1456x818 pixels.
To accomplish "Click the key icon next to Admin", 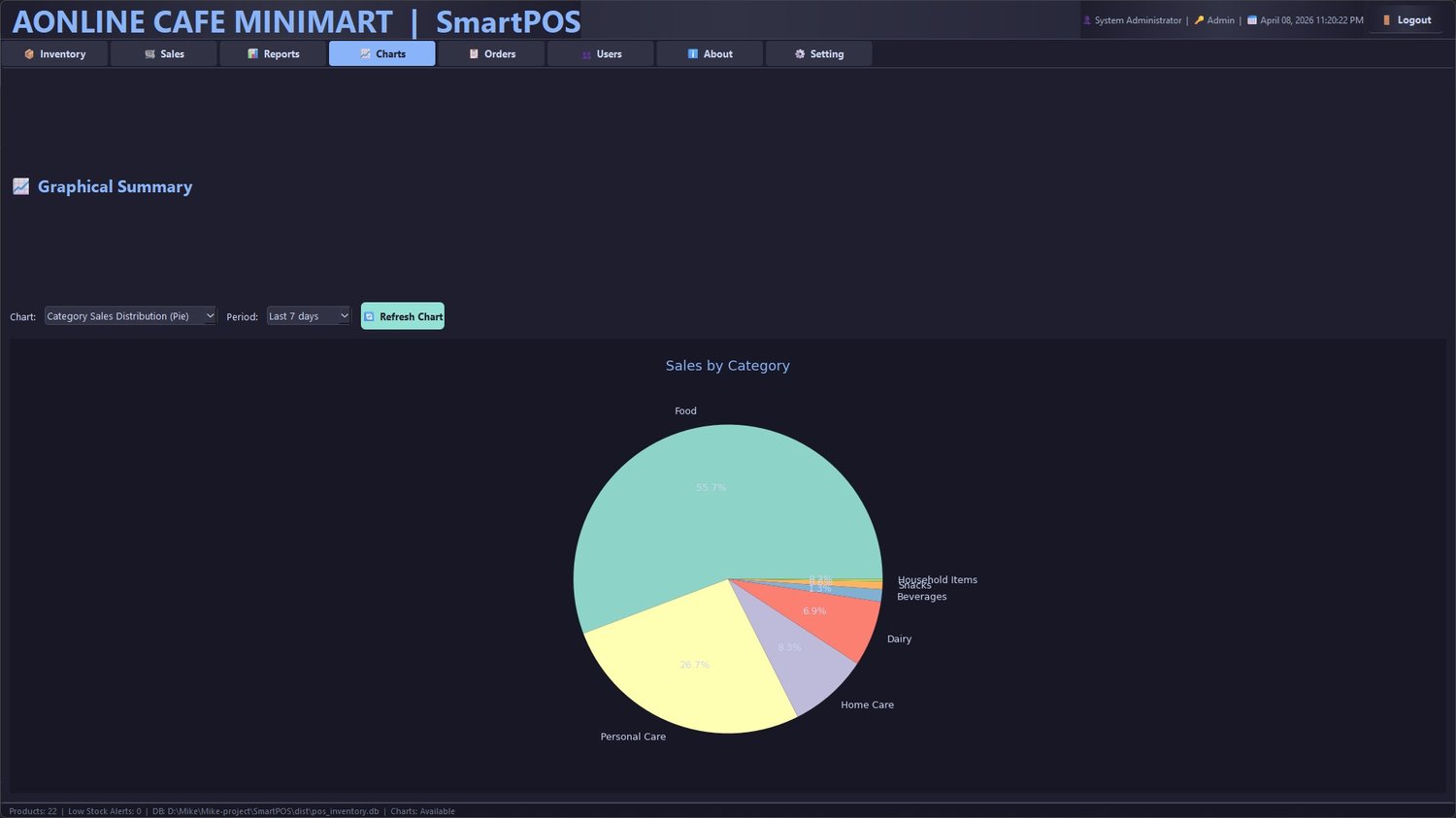I will 1199,20.
